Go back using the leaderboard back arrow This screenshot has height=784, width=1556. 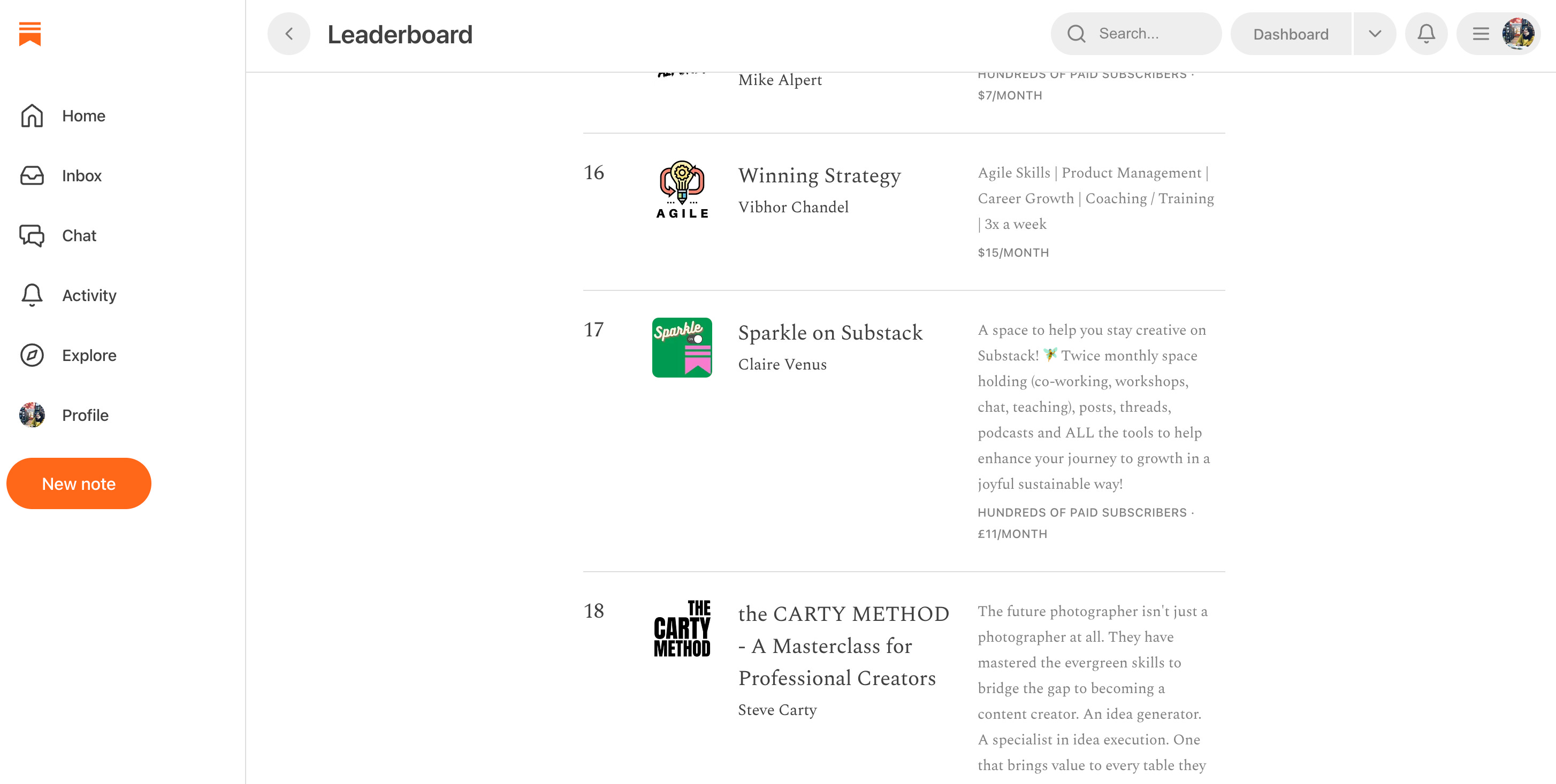pos(289,34)
